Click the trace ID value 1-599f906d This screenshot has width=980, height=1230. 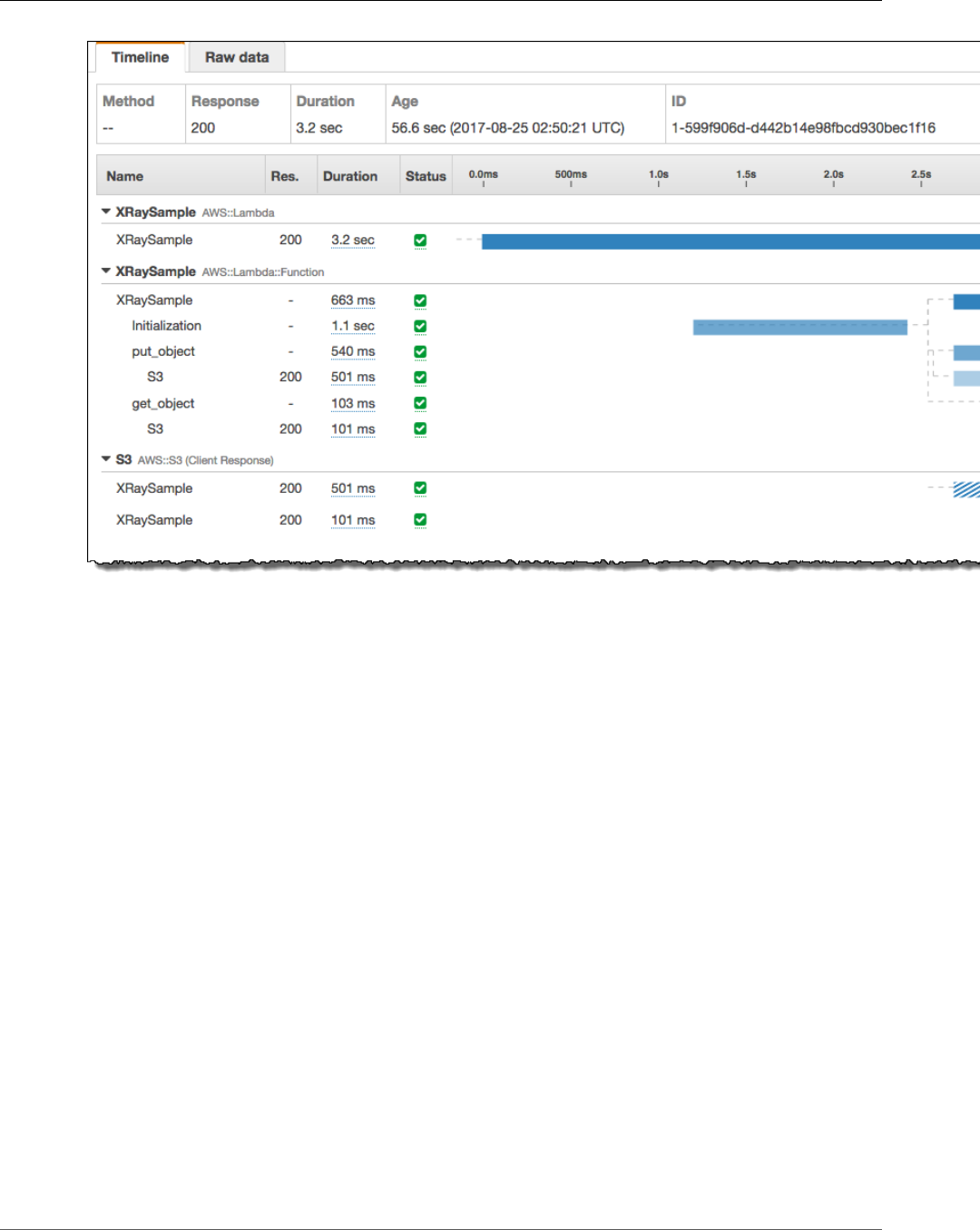pos(803,128)
